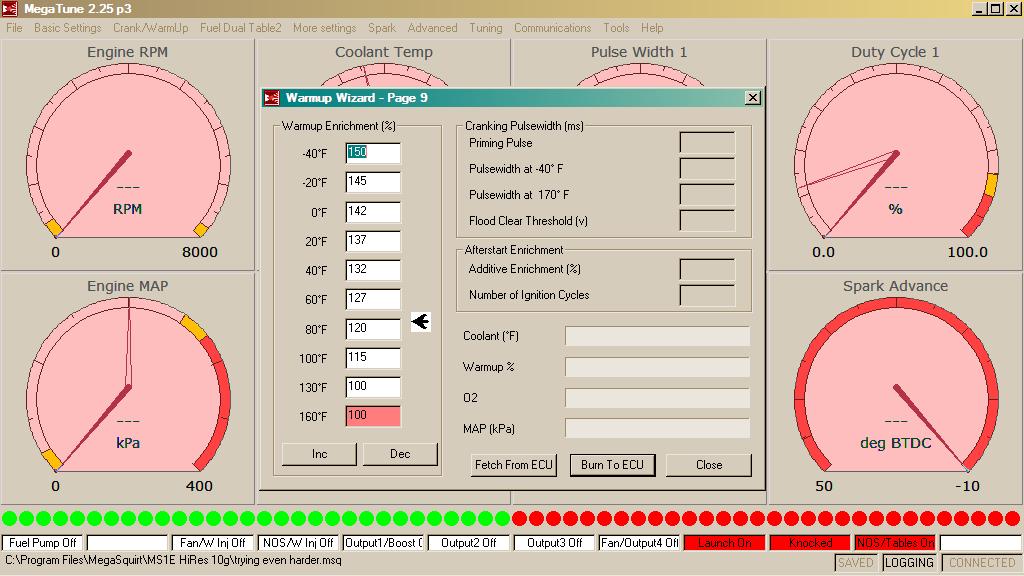
Task: Click the red Knocked indicator
Action: pyautogui.click(x=810, y=543)
